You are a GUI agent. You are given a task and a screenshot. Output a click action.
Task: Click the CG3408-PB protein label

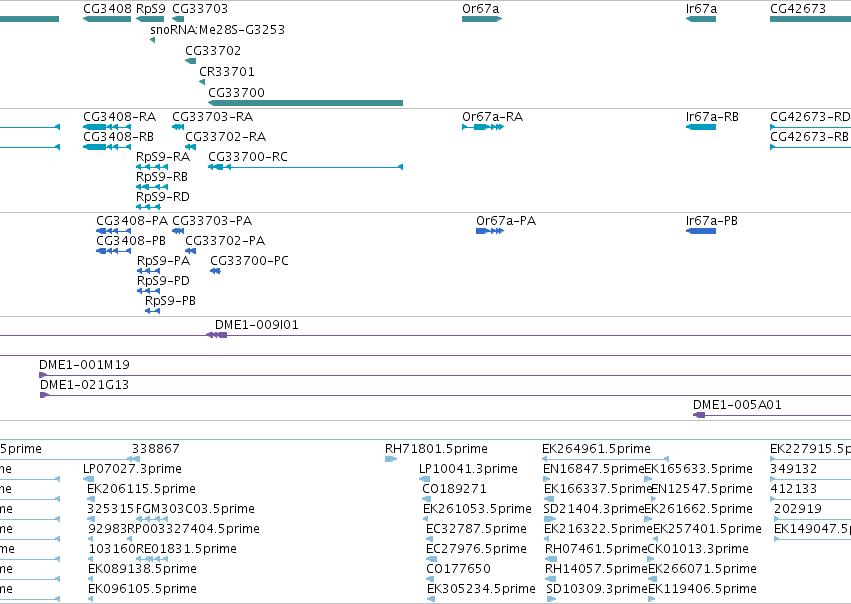pos(131,241)
